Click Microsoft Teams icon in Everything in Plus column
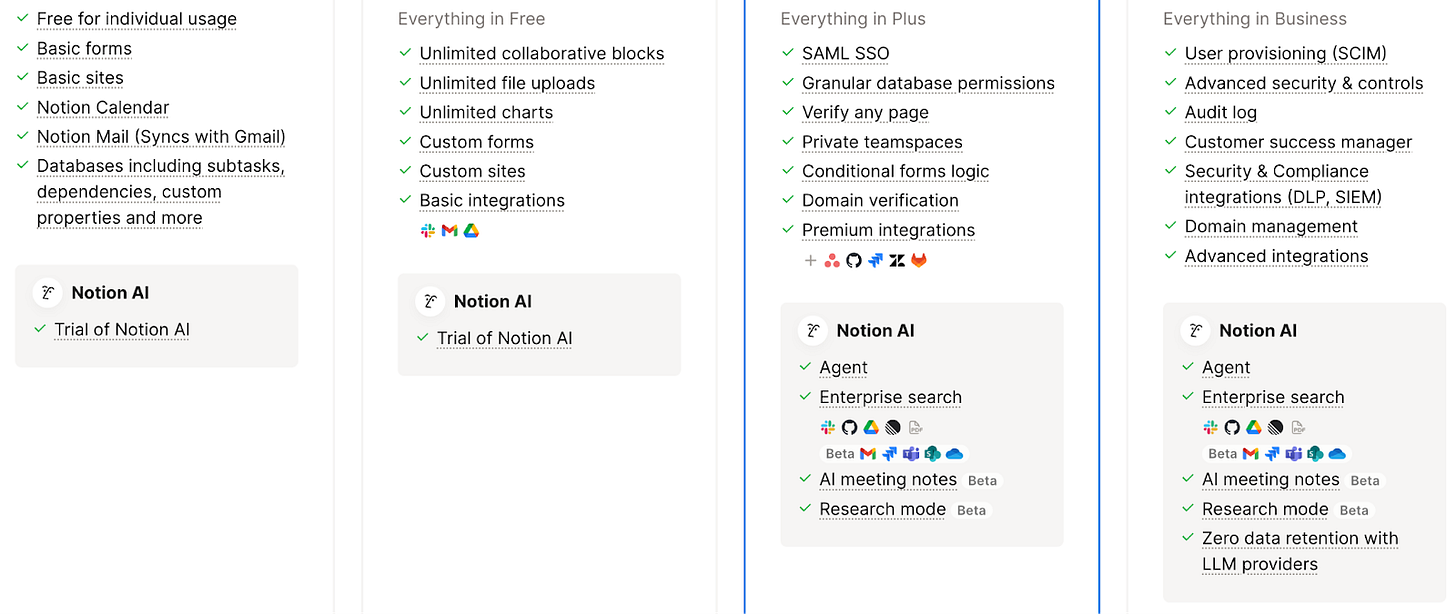Screen dimensions: 1456x614 click(911, 454)
